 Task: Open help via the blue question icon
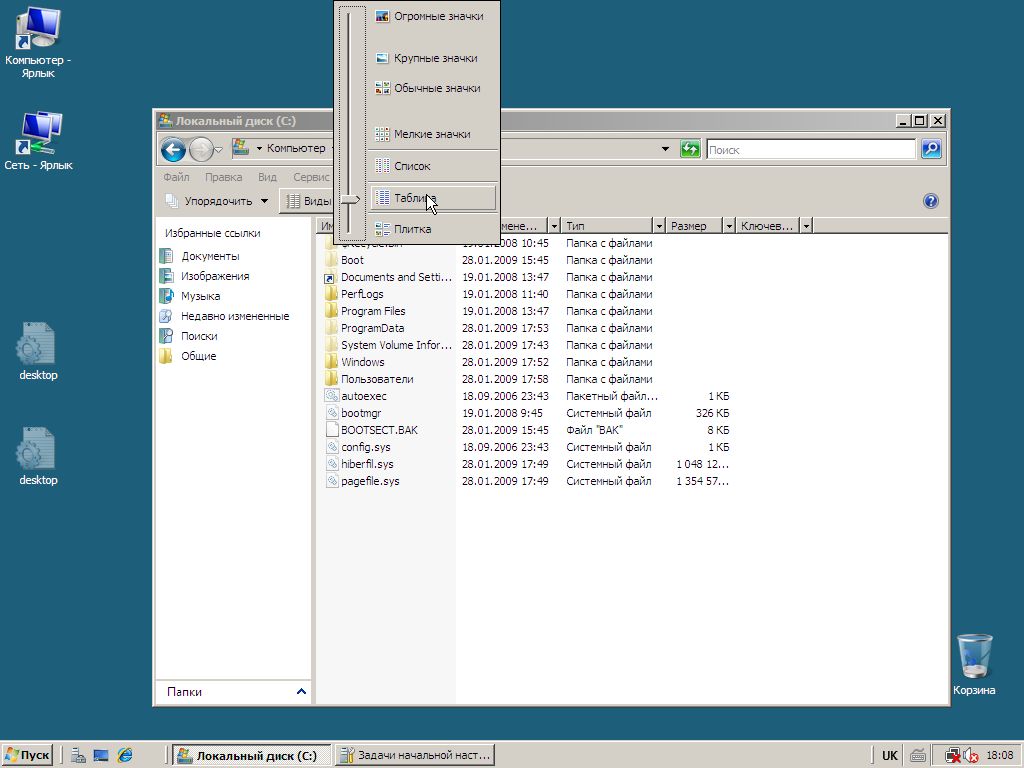(931, 201)
